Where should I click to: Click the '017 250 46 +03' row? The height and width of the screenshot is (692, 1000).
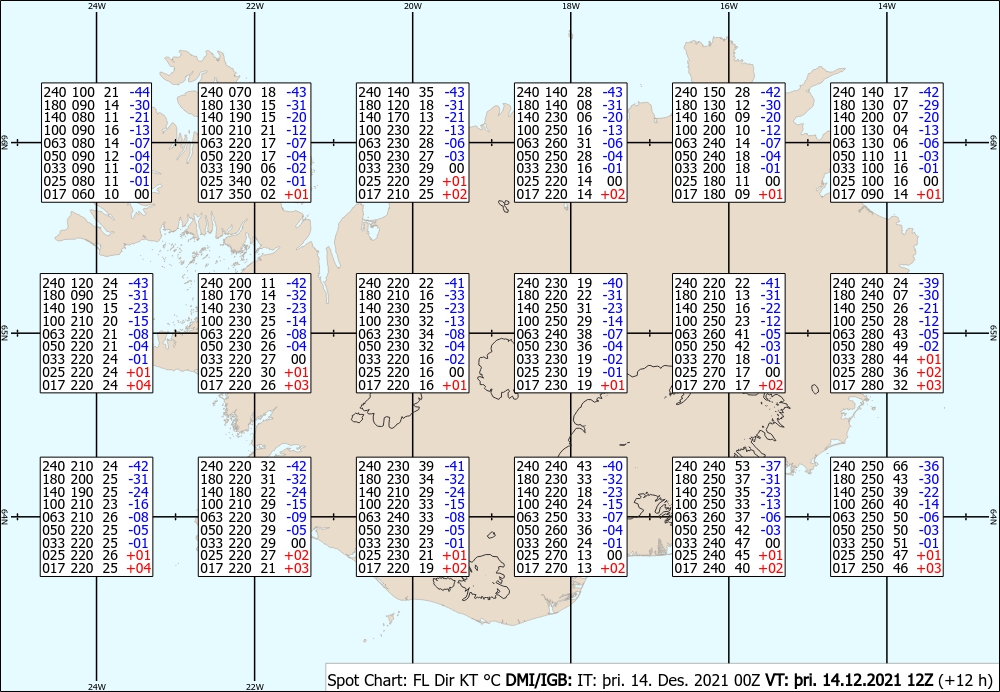click(x=887, y=568)
